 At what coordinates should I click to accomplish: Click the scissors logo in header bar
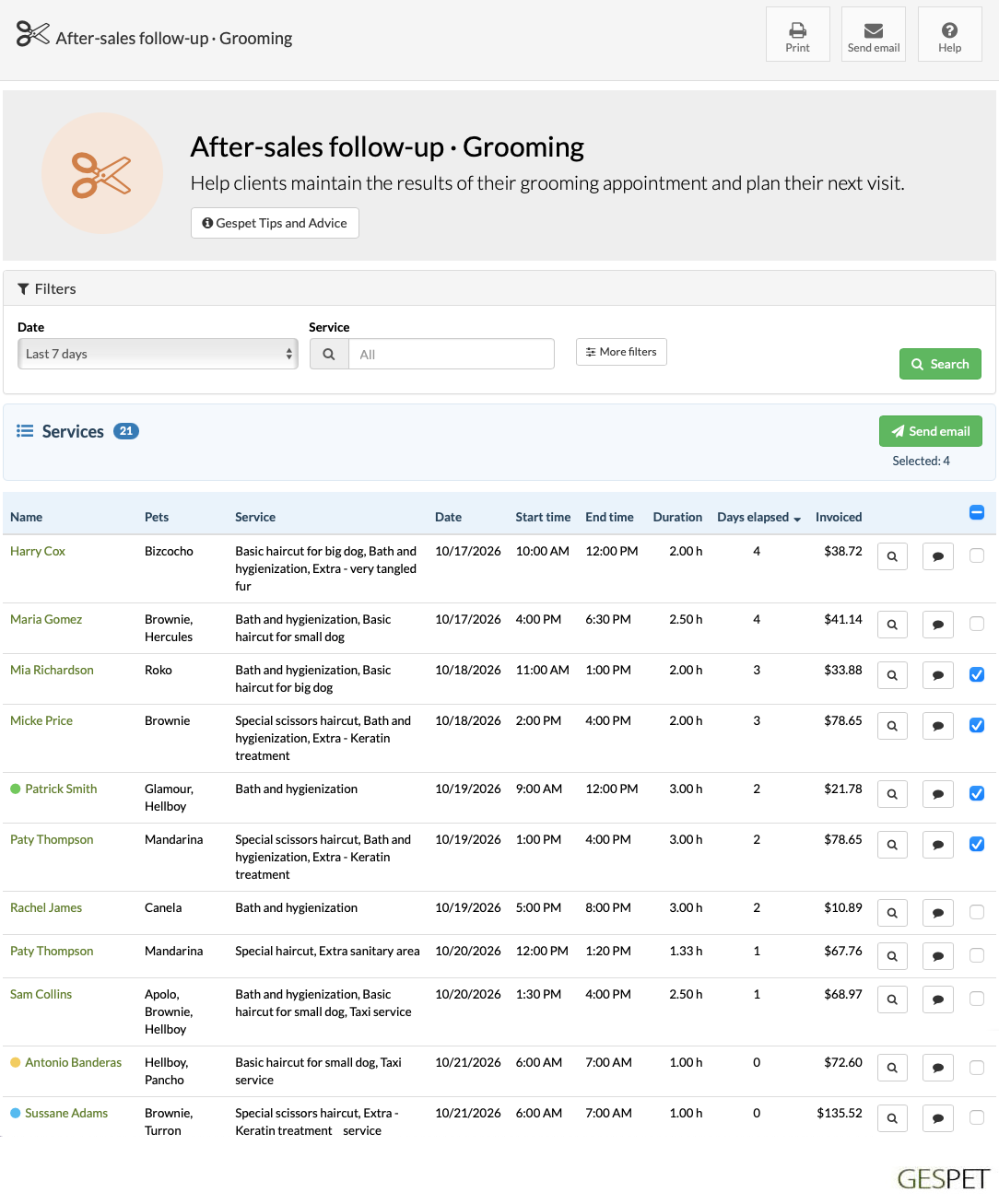pos(33,34)
